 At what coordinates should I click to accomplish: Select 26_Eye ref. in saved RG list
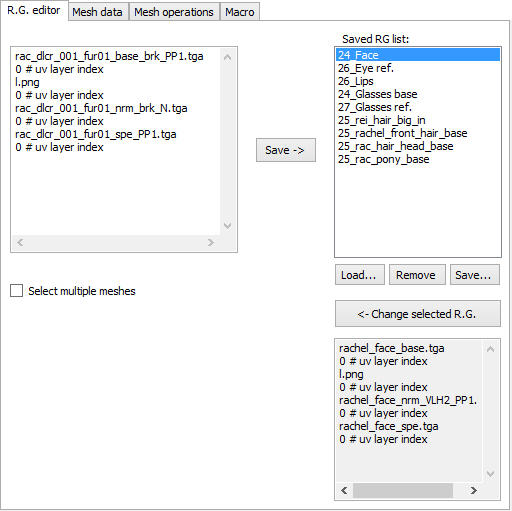(x=418, y=68)
